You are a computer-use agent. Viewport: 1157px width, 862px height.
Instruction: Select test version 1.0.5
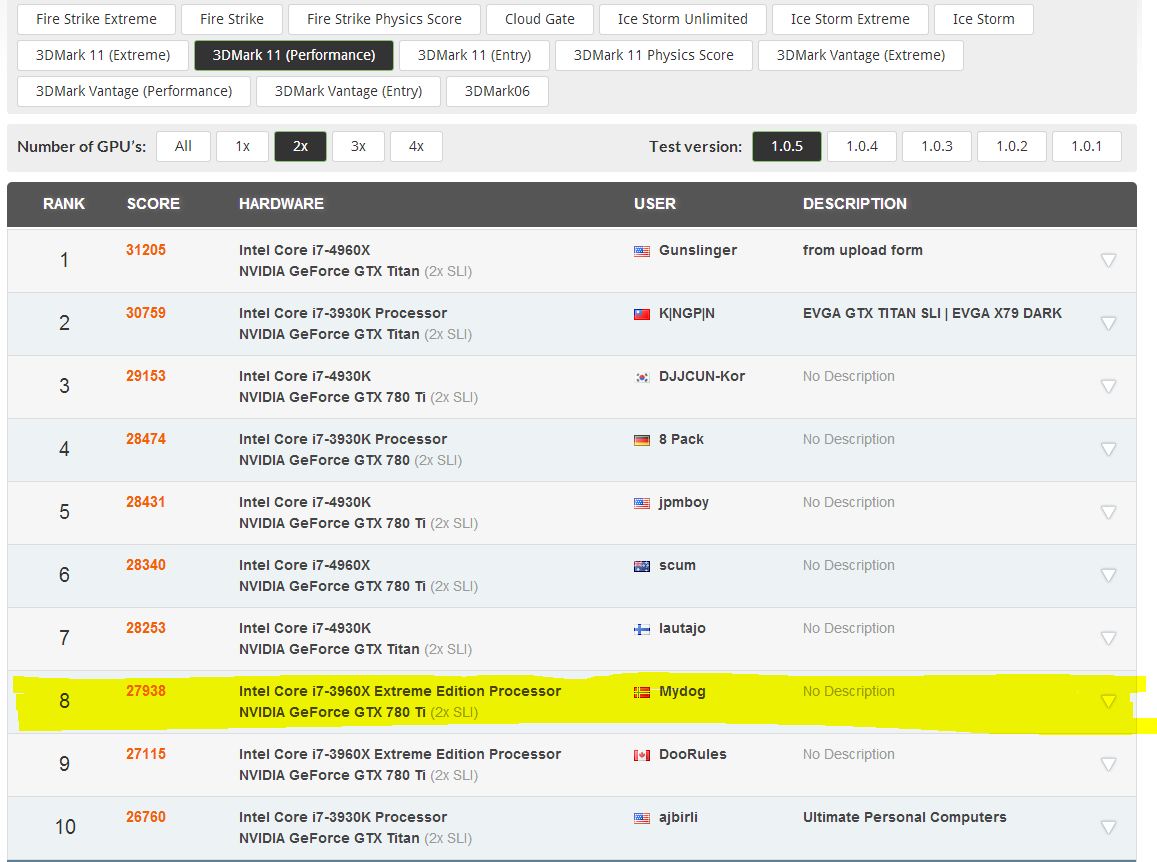pos(787,146)
